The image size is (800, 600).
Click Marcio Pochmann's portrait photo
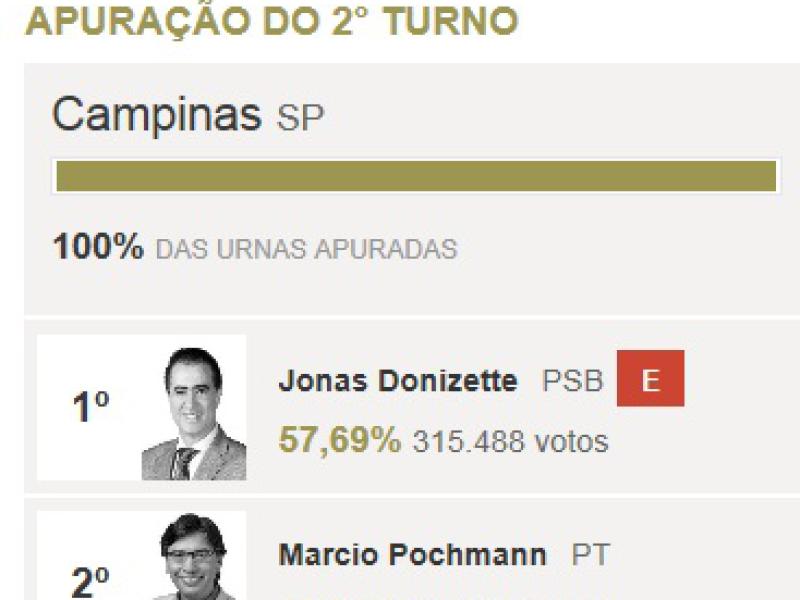[193, 558]
